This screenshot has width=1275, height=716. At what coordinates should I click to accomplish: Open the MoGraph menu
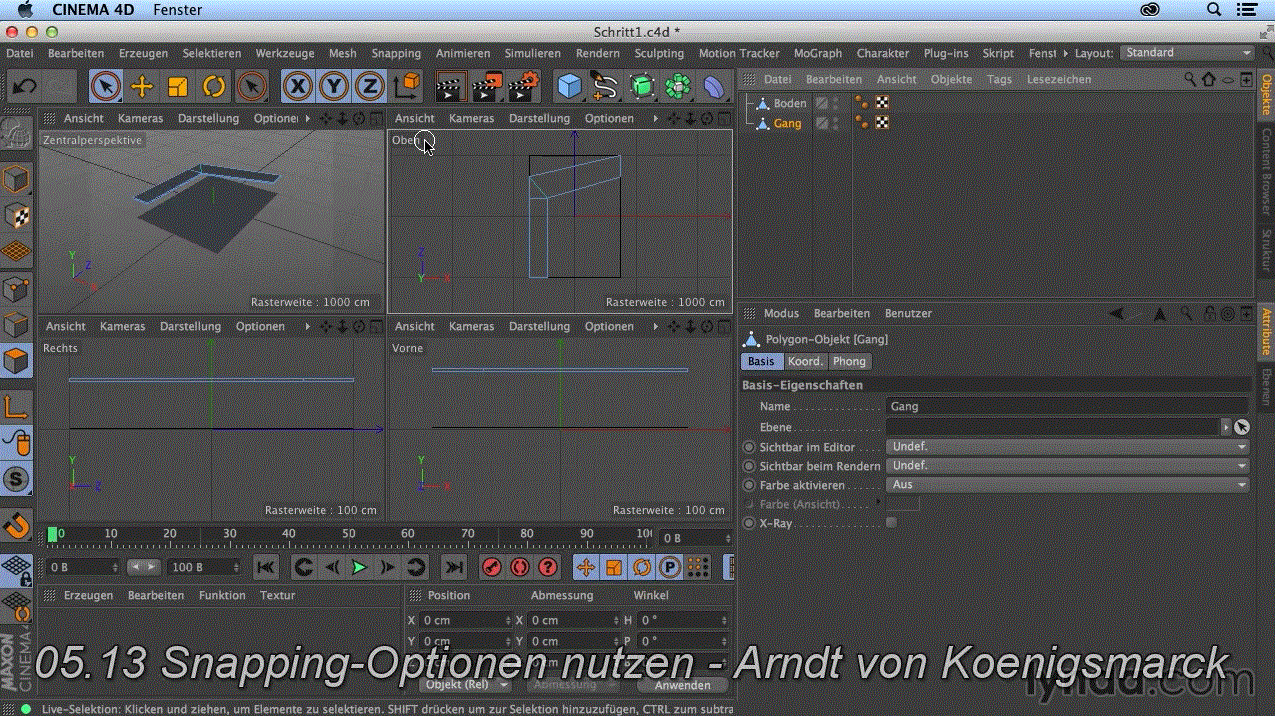coord(817,53)
